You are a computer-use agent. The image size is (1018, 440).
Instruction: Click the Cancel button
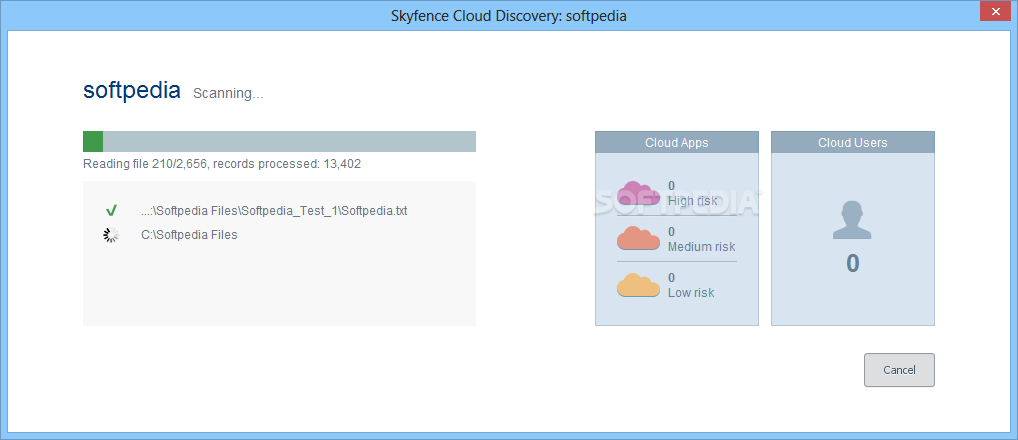pos(899,370)
